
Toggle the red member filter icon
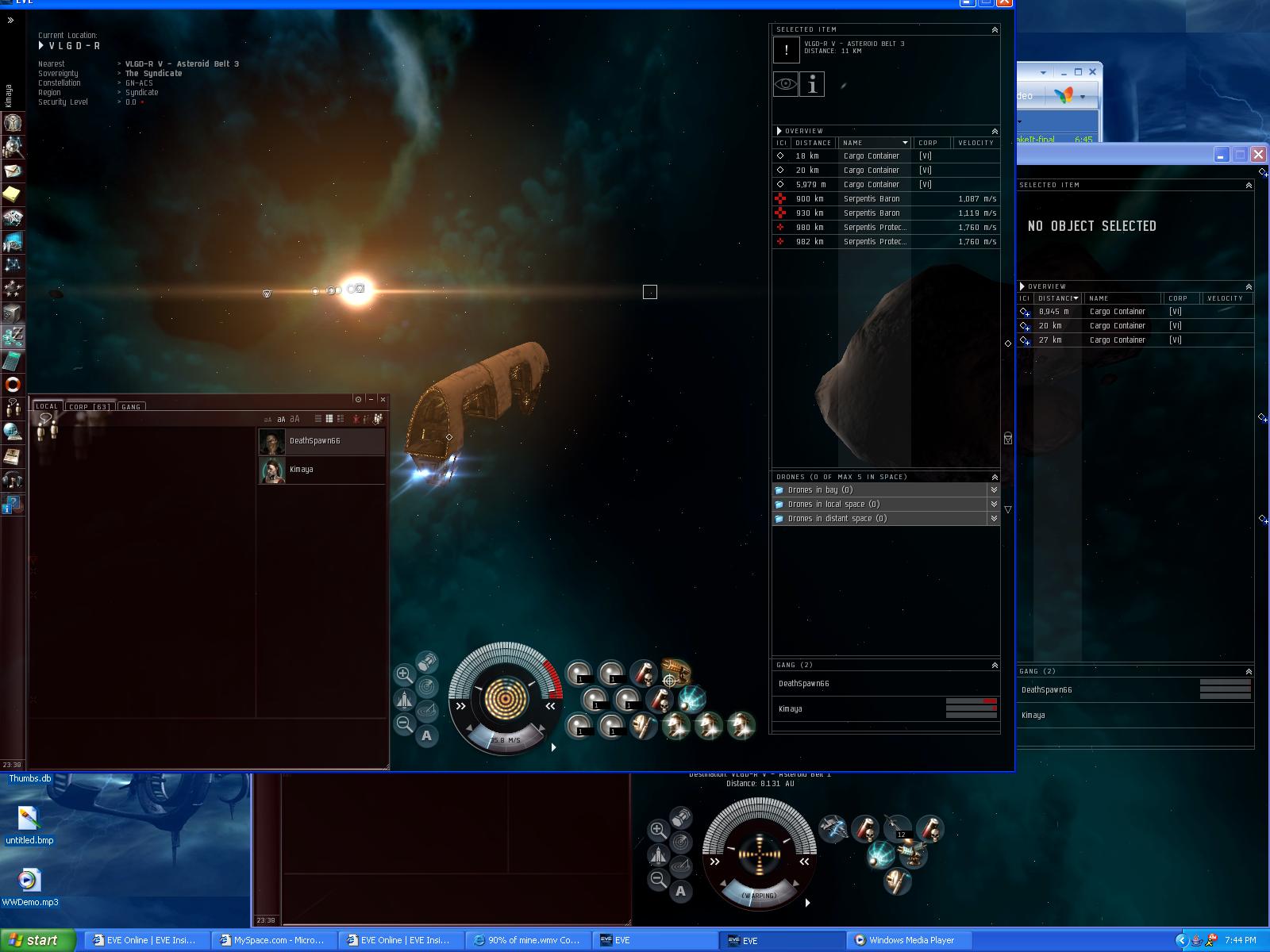coord(356,419)
